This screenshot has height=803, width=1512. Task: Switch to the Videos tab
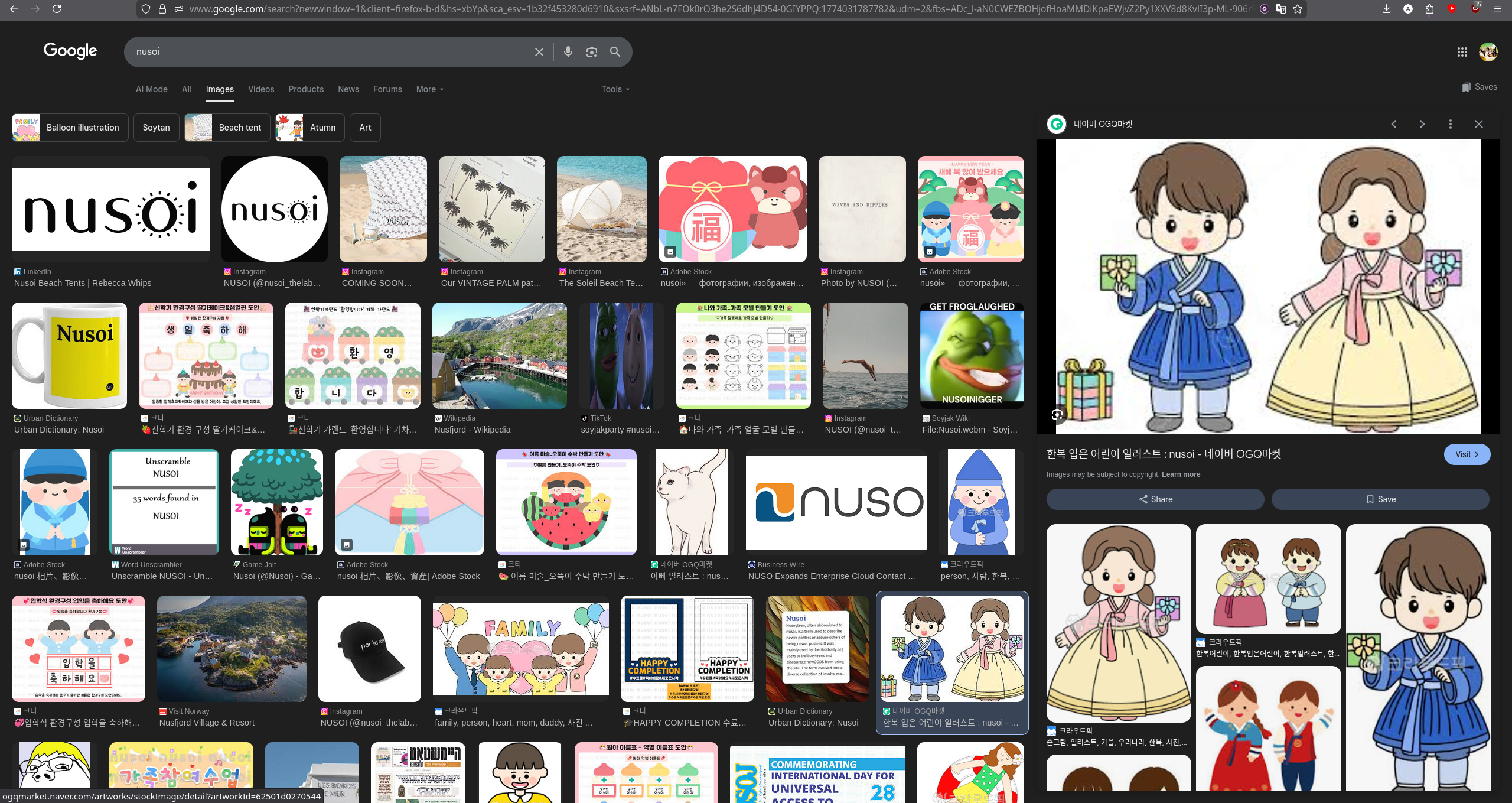[x=260, y=89]
